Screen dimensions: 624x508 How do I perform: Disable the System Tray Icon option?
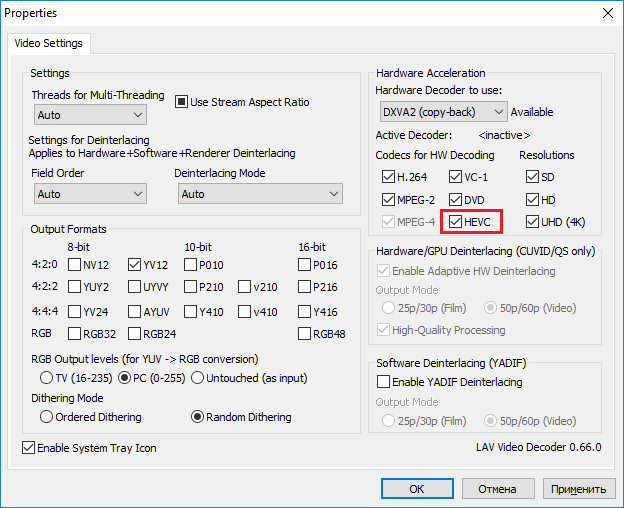[28, 448]
